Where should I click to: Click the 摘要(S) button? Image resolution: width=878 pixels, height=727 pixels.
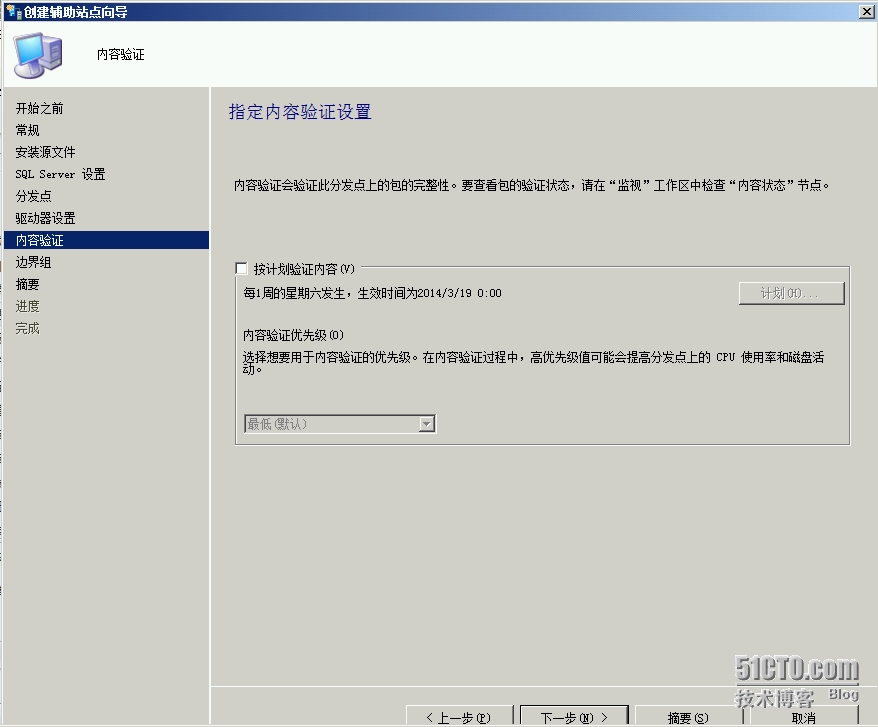click(689, 716)
